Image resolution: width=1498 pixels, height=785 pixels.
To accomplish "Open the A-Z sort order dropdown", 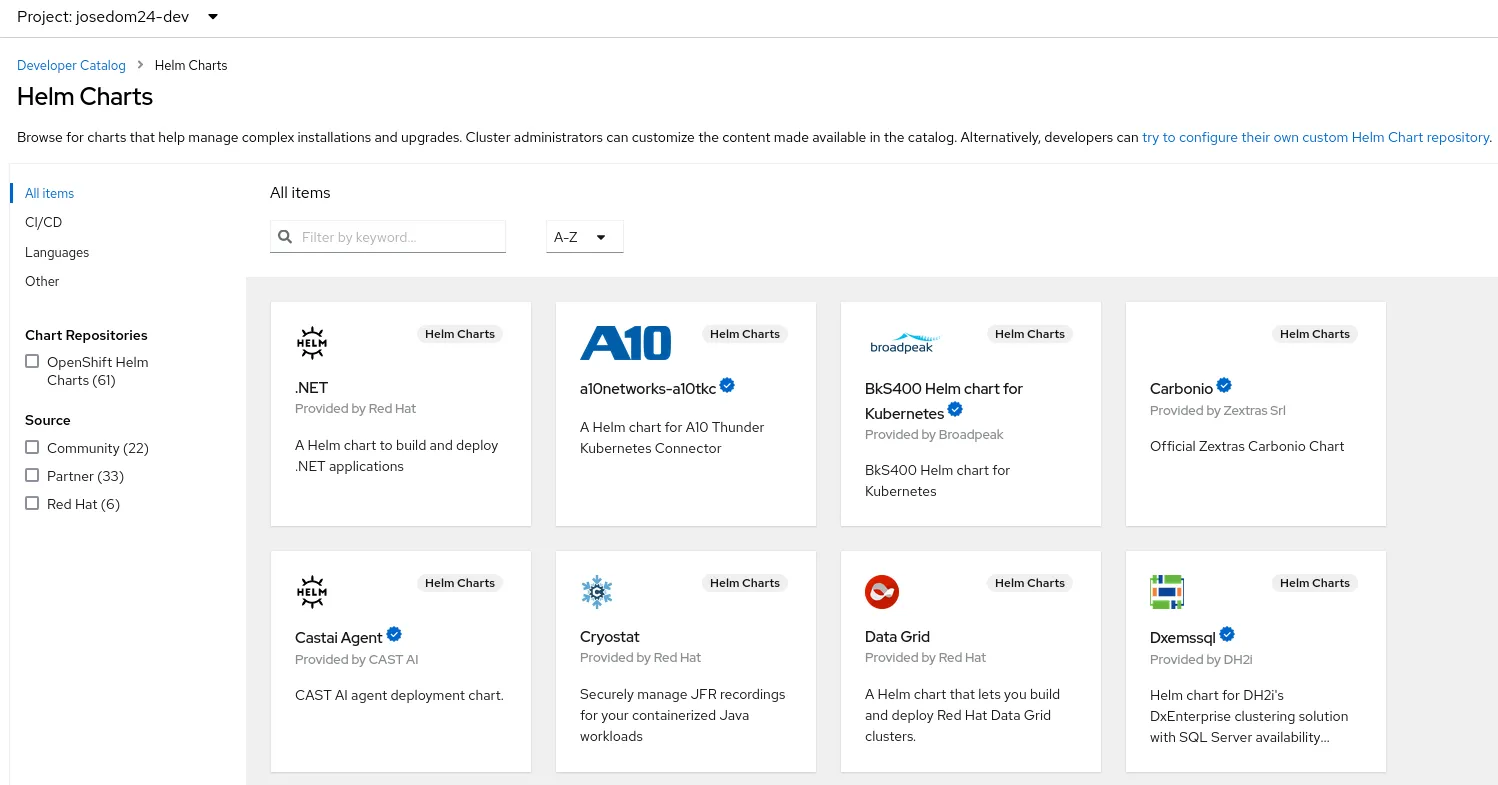I will tap(584, 237).
